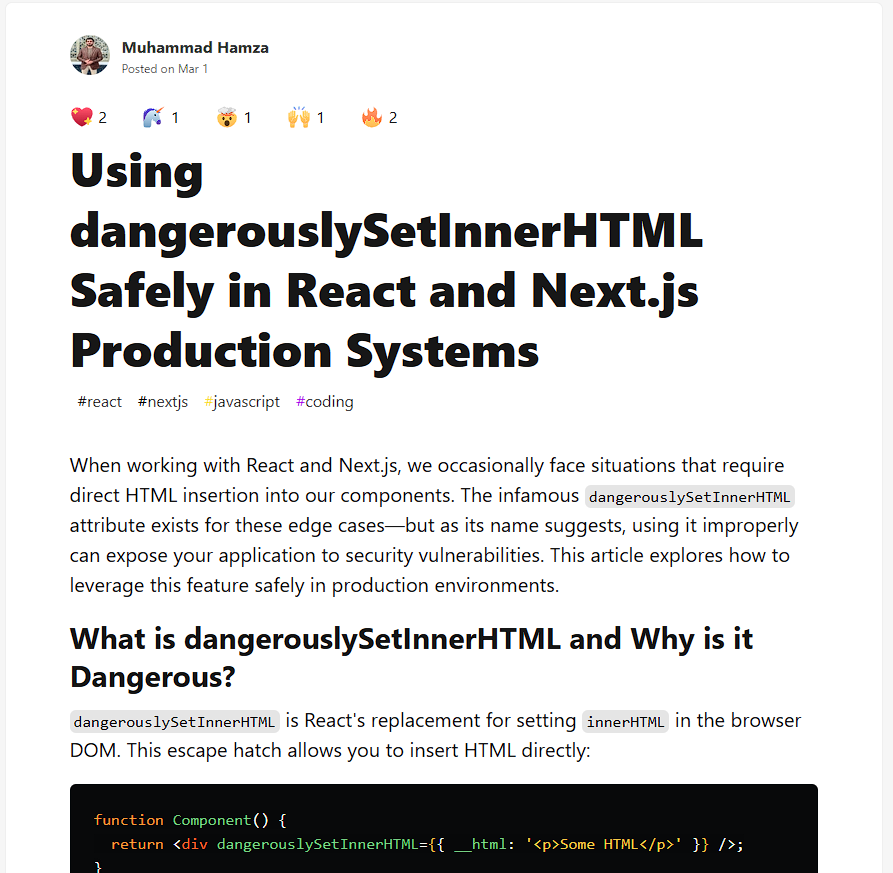Click the exploding head reaction emoji
Image resolution: width=893 pixels, height=873 pixels.
[x=227, y=118]
